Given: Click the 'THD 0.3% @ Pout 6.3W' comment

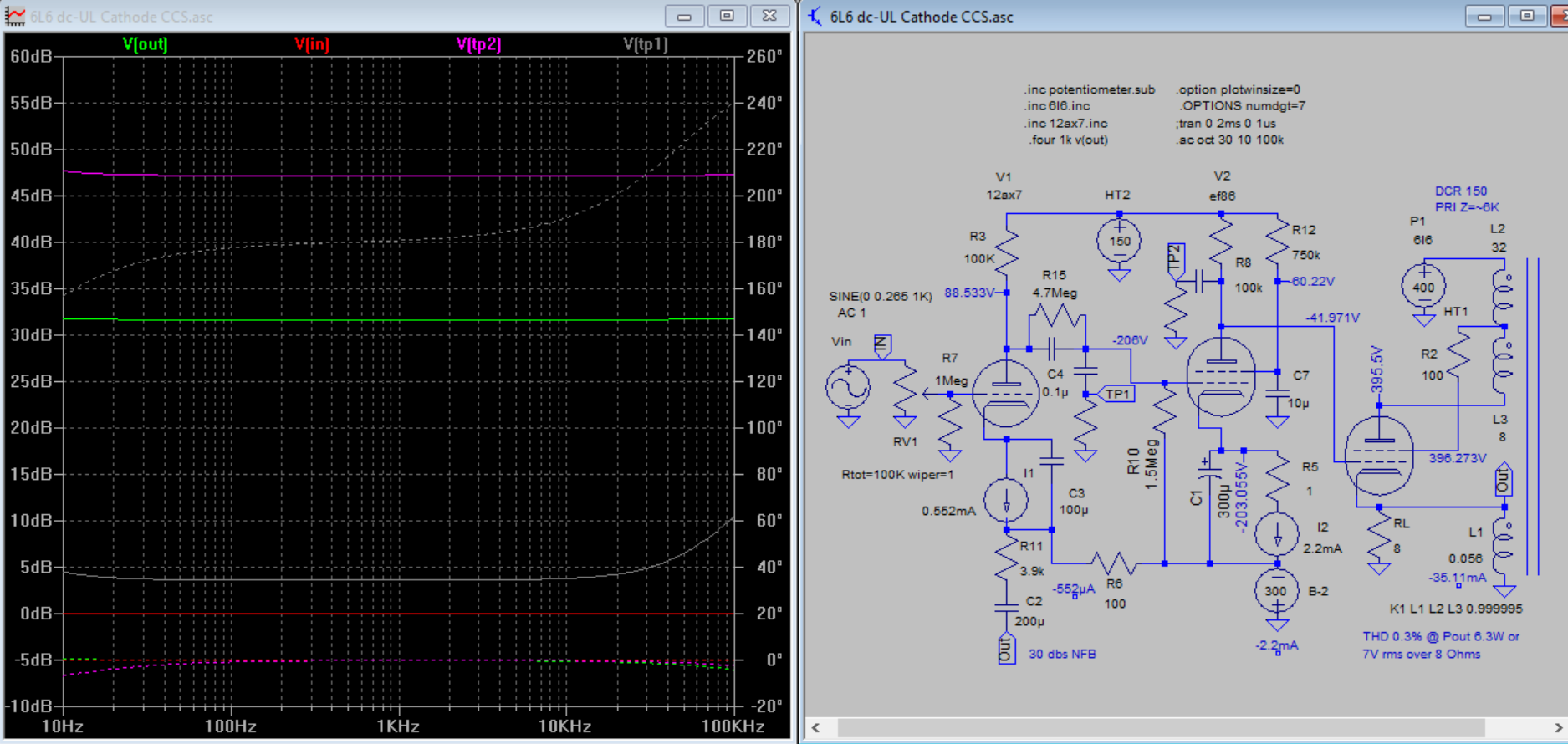Looking at the screenshot, I should [1441, 636].
